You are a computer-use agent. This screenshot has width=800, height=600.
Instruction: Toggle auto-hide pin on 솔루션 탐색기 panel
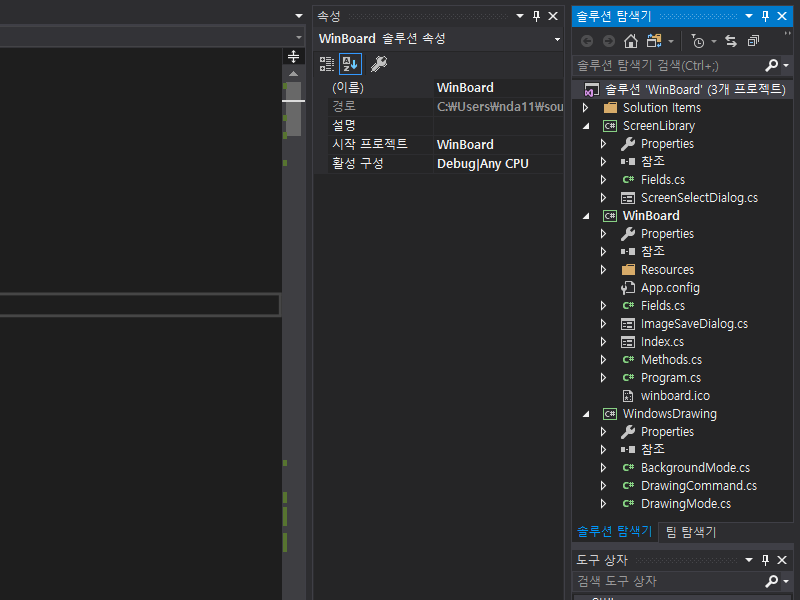click(x=765, y=16)
